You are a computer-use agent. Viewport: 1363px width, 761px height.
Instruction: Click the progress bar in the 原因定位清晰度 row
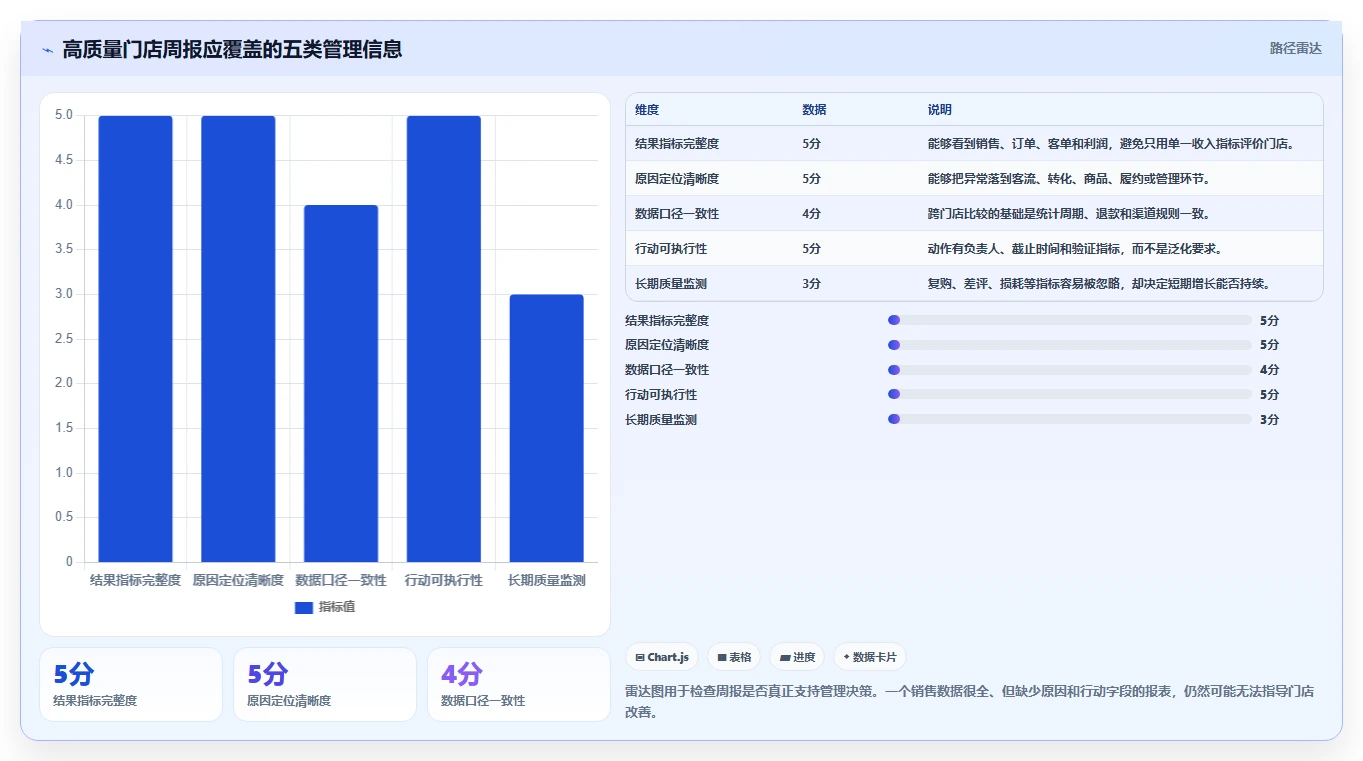coord(1070,345)
